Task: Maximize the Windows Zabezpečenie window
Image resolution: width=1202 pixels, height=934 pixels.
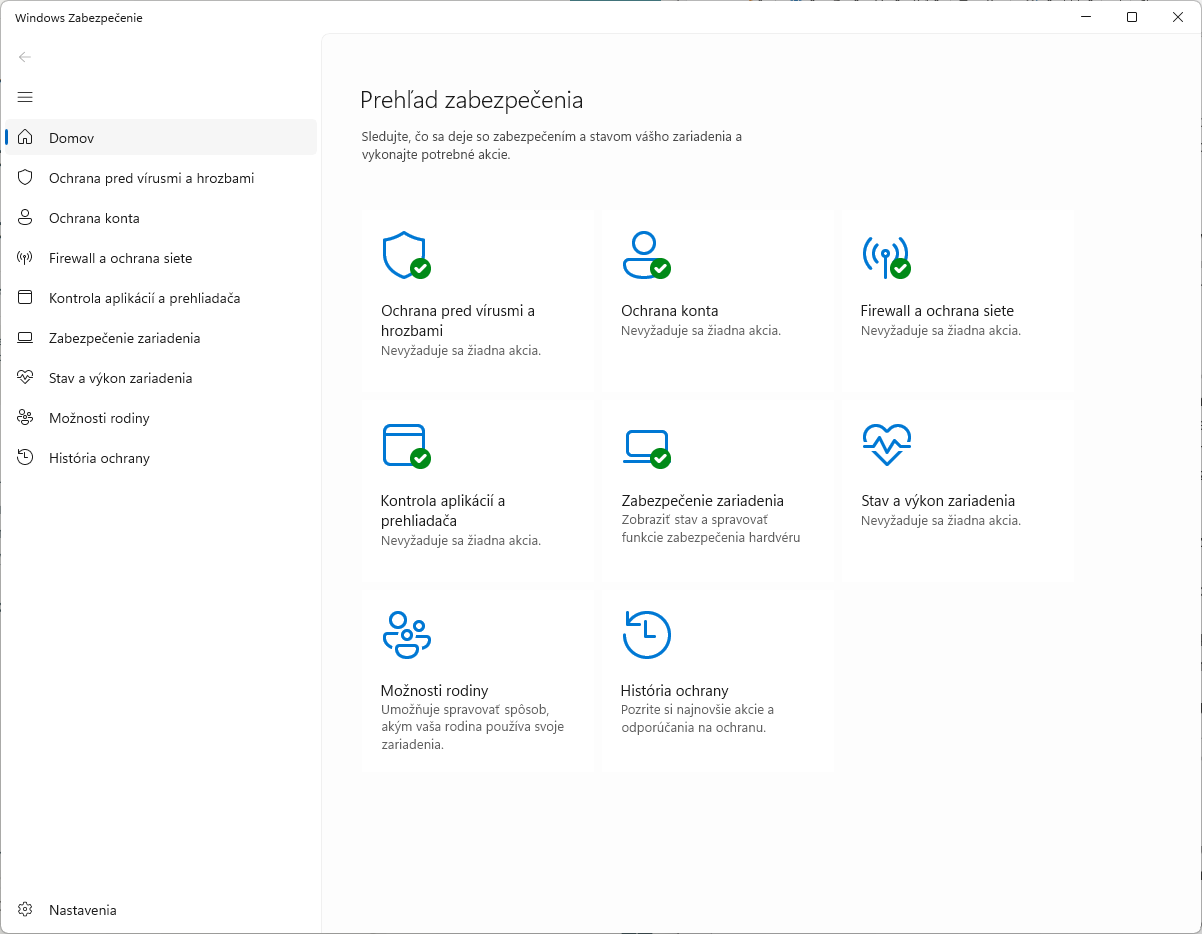Action: tap(1131, 17)
